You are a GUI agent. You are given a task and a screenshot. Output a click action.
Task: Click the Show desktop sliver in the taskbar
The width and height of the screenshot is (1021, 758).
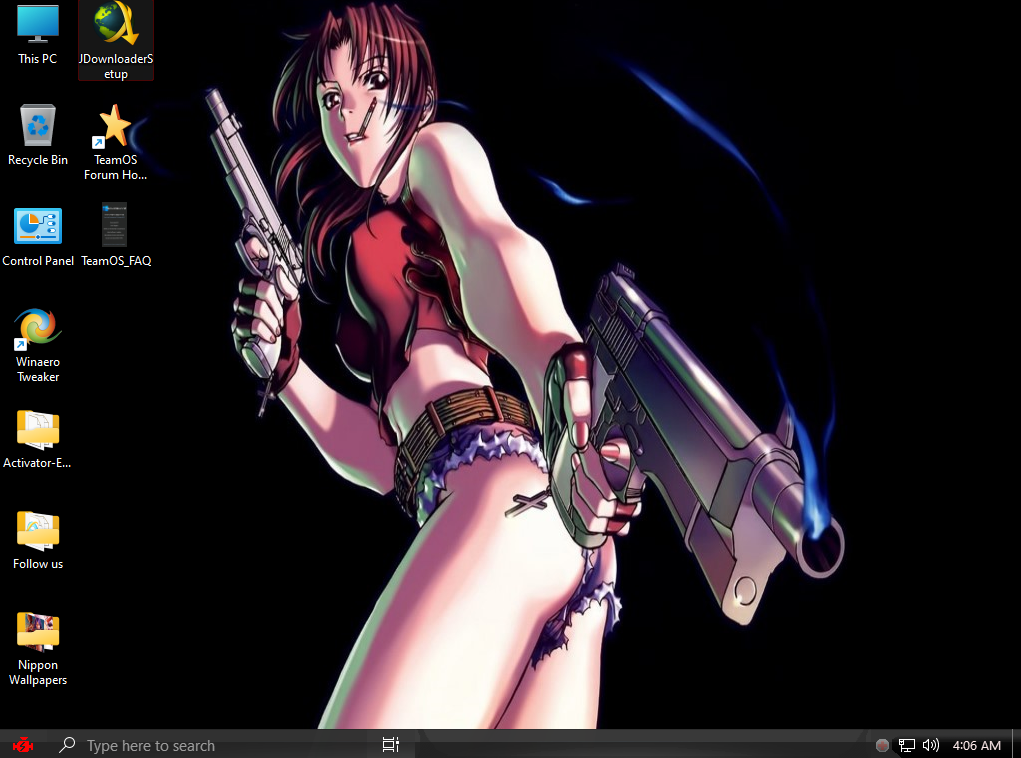[1016, 744]
